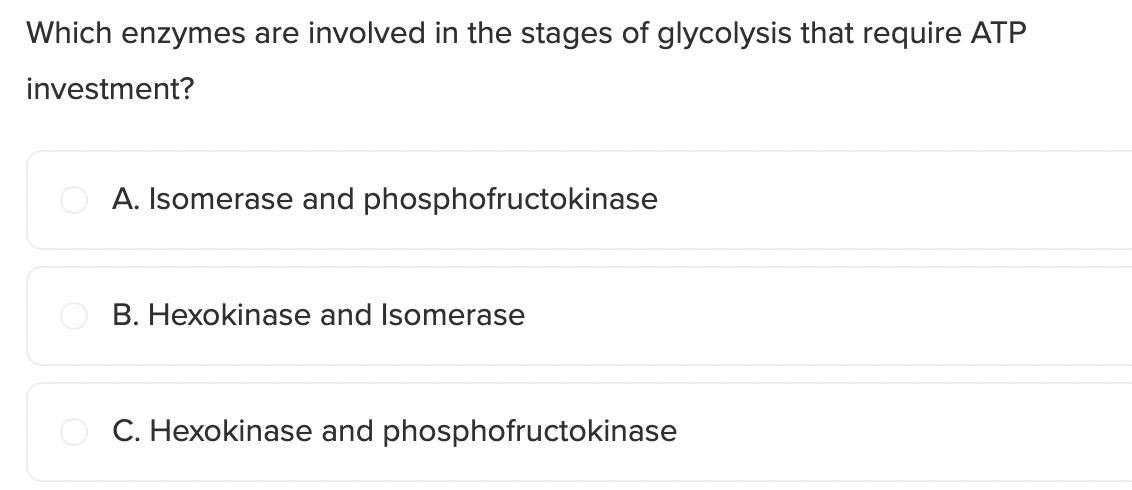This screenshot has width=1132, height=490.
Task: Click blank area of option A card
Action: point(895,200)
